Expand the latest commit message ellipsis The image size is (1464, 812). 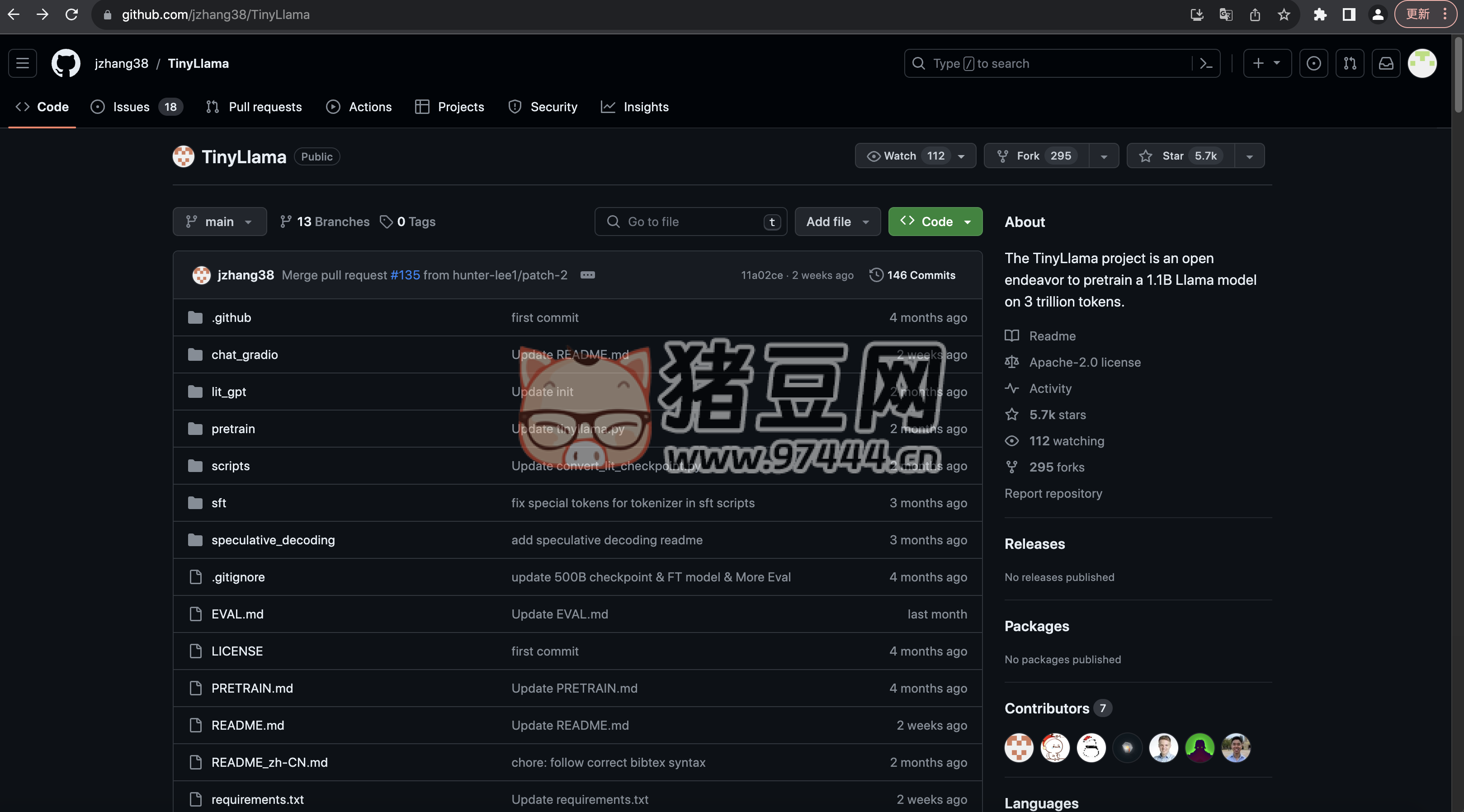(588, 275)
